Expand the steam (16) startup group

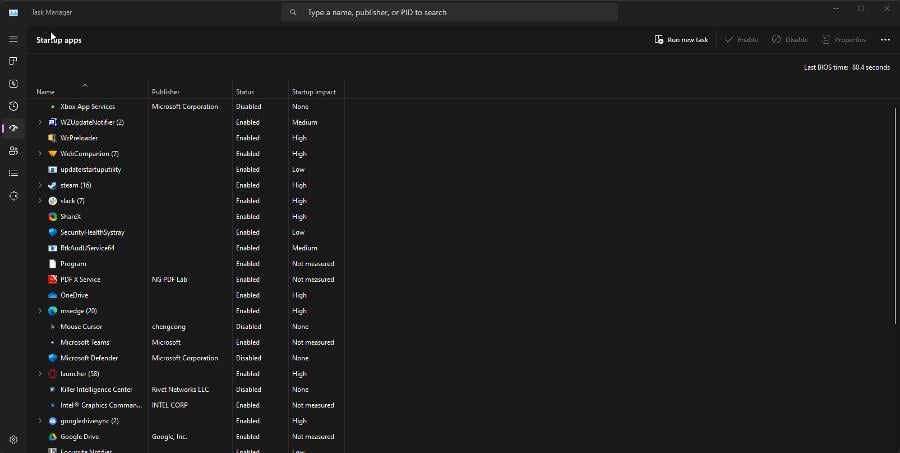click(40, 185)
